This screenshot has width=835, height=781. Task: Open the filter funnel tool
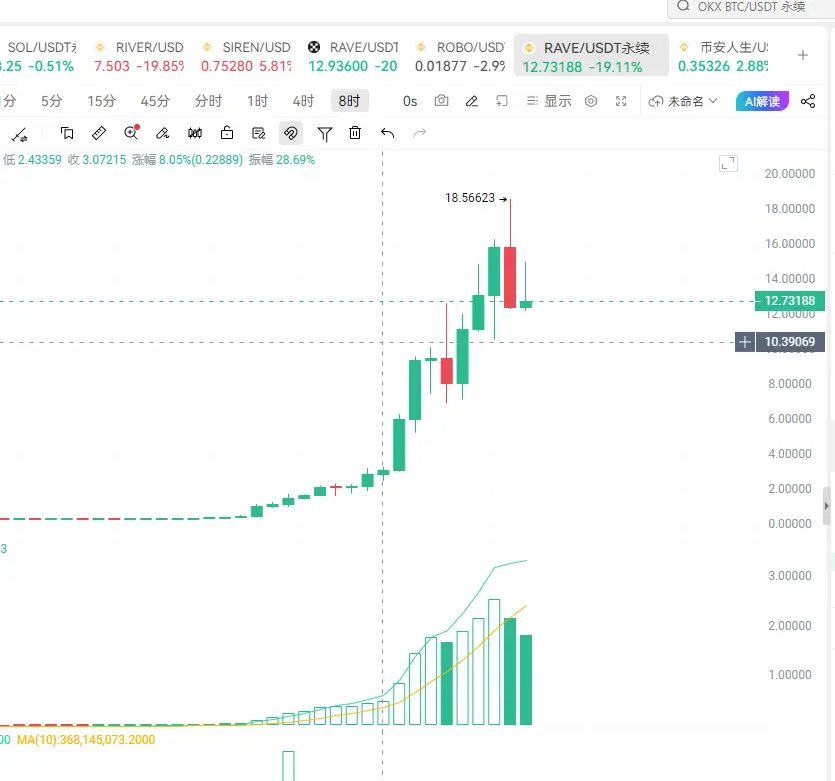324,134
